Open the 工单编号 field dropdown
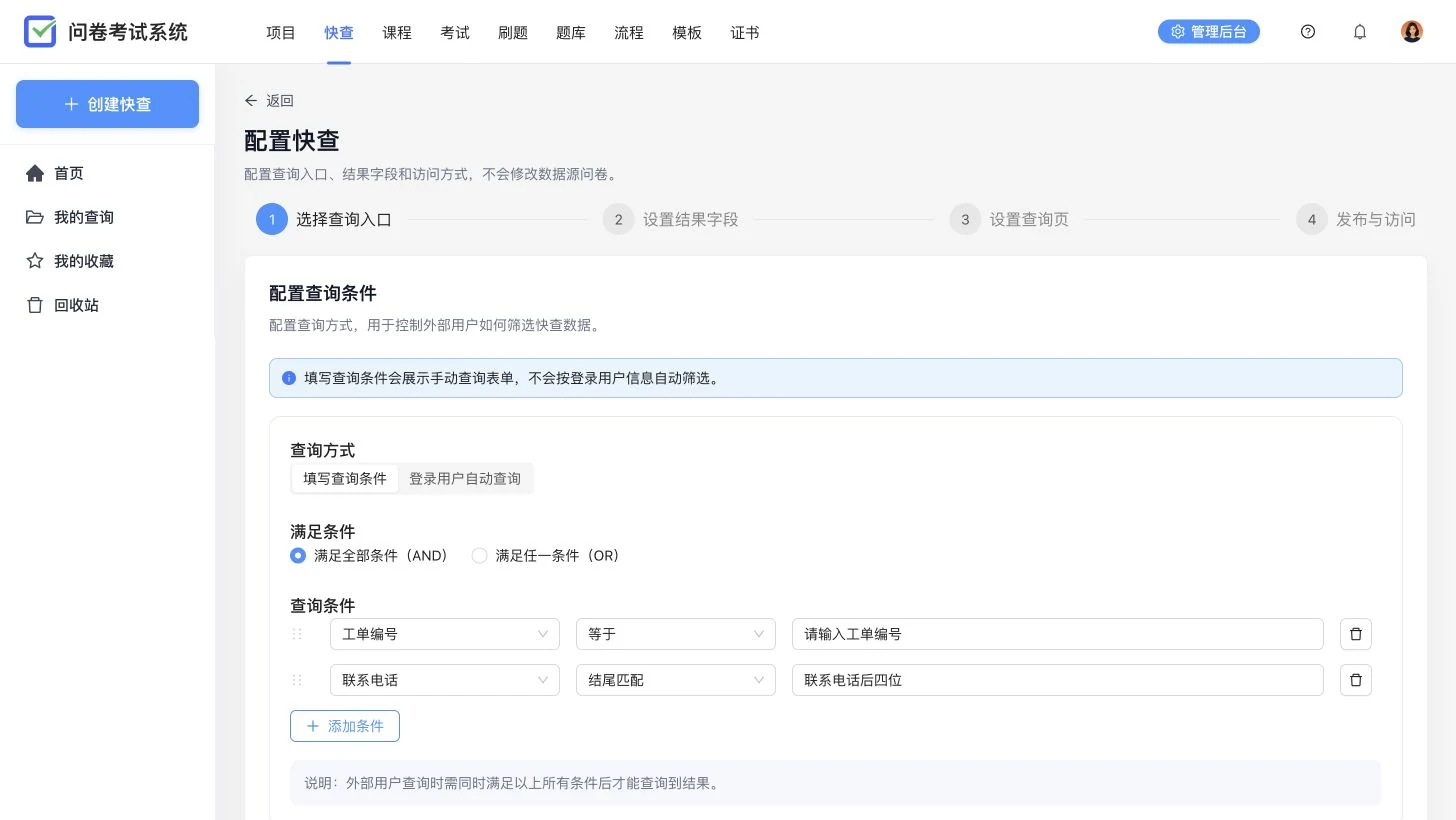 point(445,634)
